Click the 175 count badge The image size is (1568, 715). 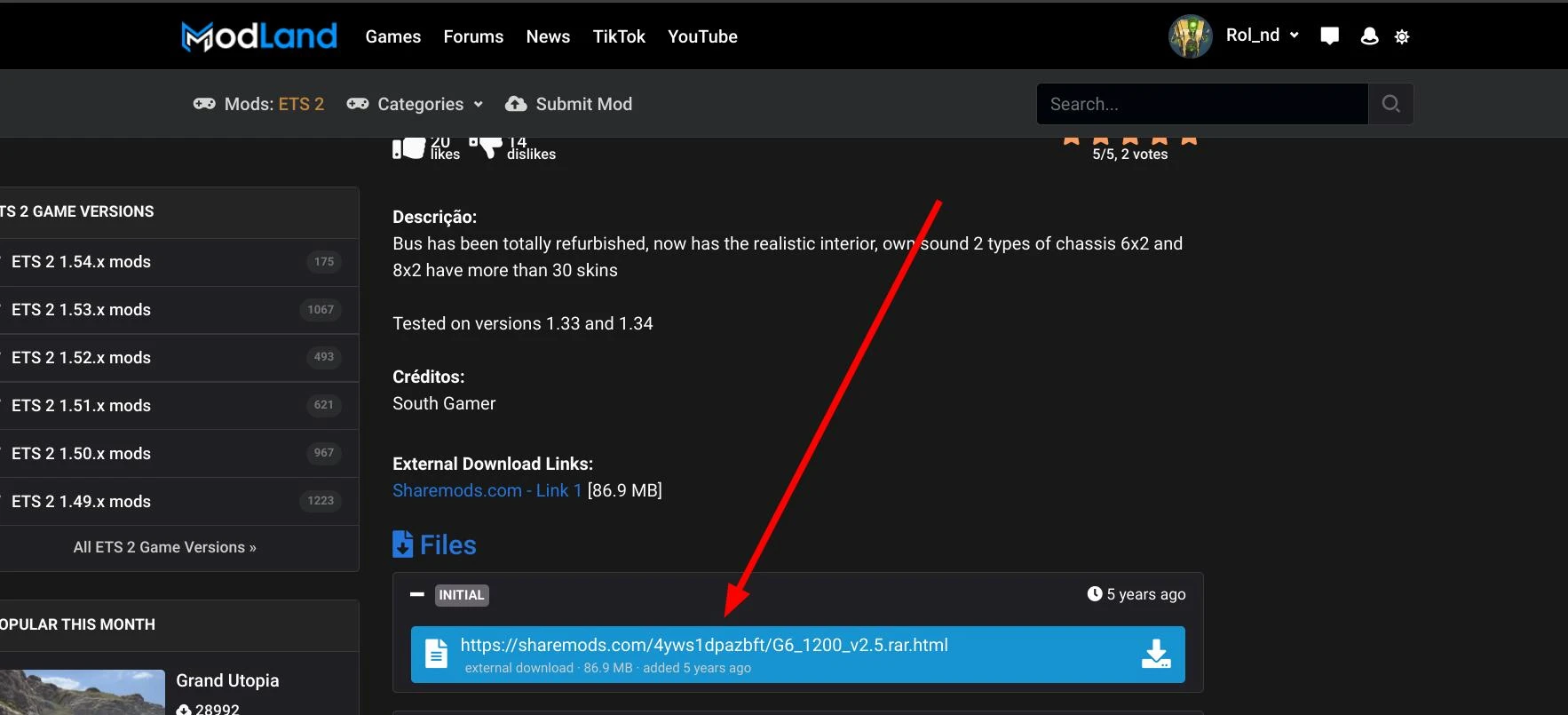pyautogui.click(x=324, y=262)
